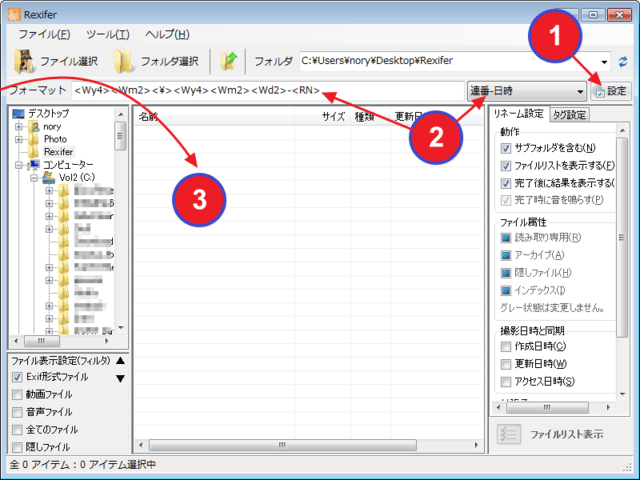Screen dimensions: 640x480
Task: Check 作成日時 sync option
Action: coord(506,346)
